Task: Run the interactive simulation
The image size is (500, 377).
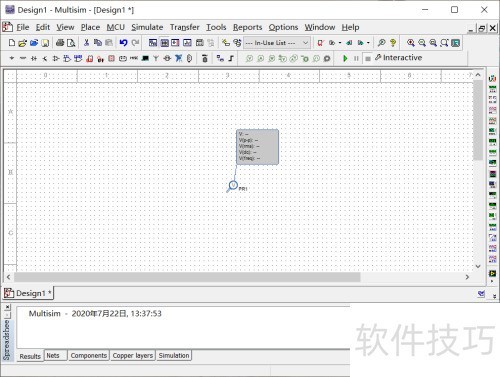Action: pos(345,58)
